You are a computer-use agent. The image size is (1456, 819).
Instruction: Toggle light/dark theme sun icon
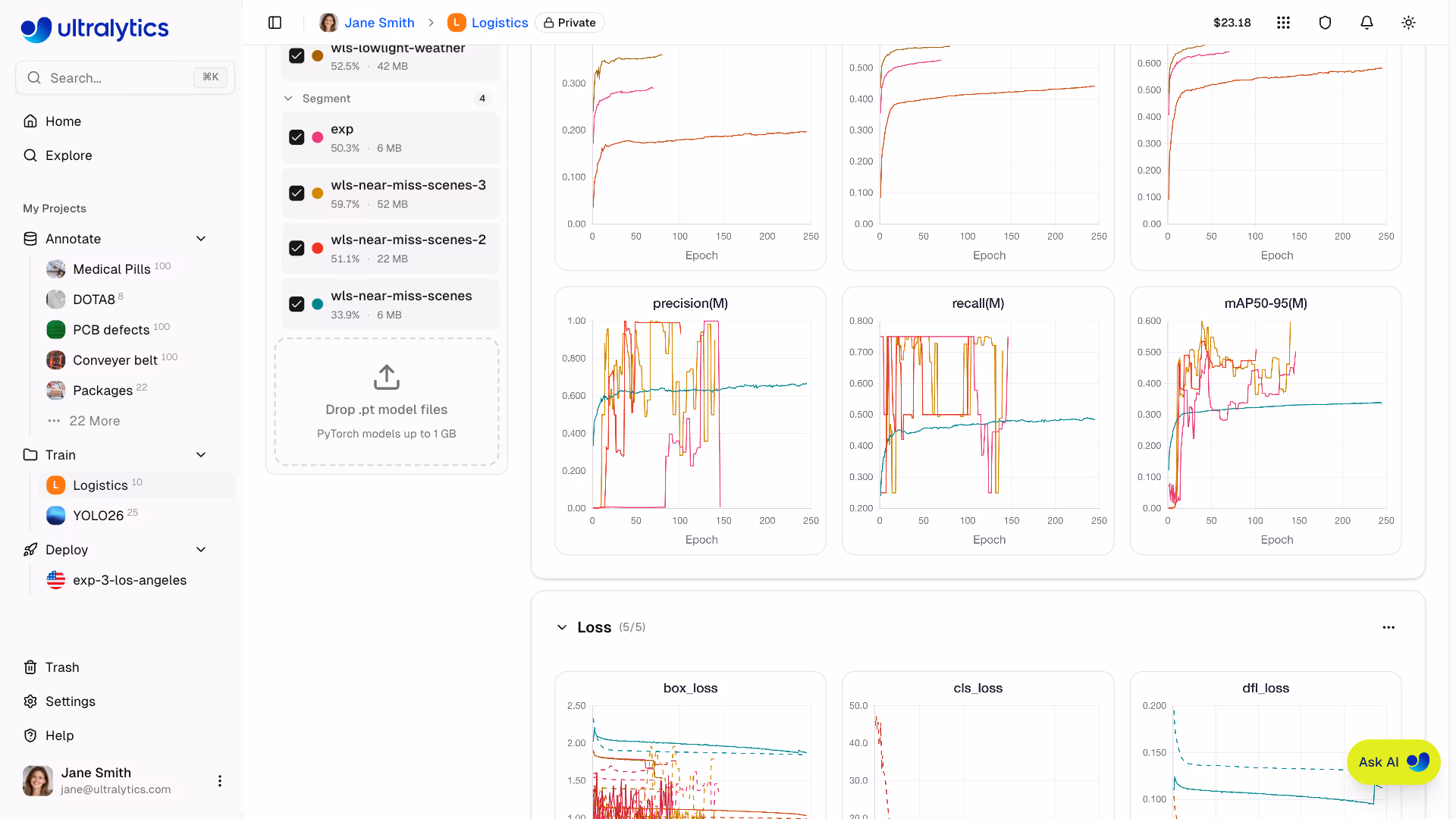(1408, 23)
